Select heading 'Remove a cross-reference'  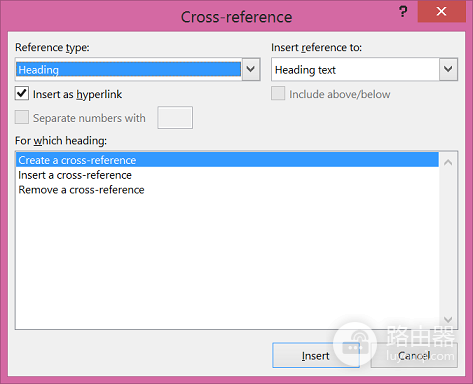pyautogui.click(x=227, y=189)
